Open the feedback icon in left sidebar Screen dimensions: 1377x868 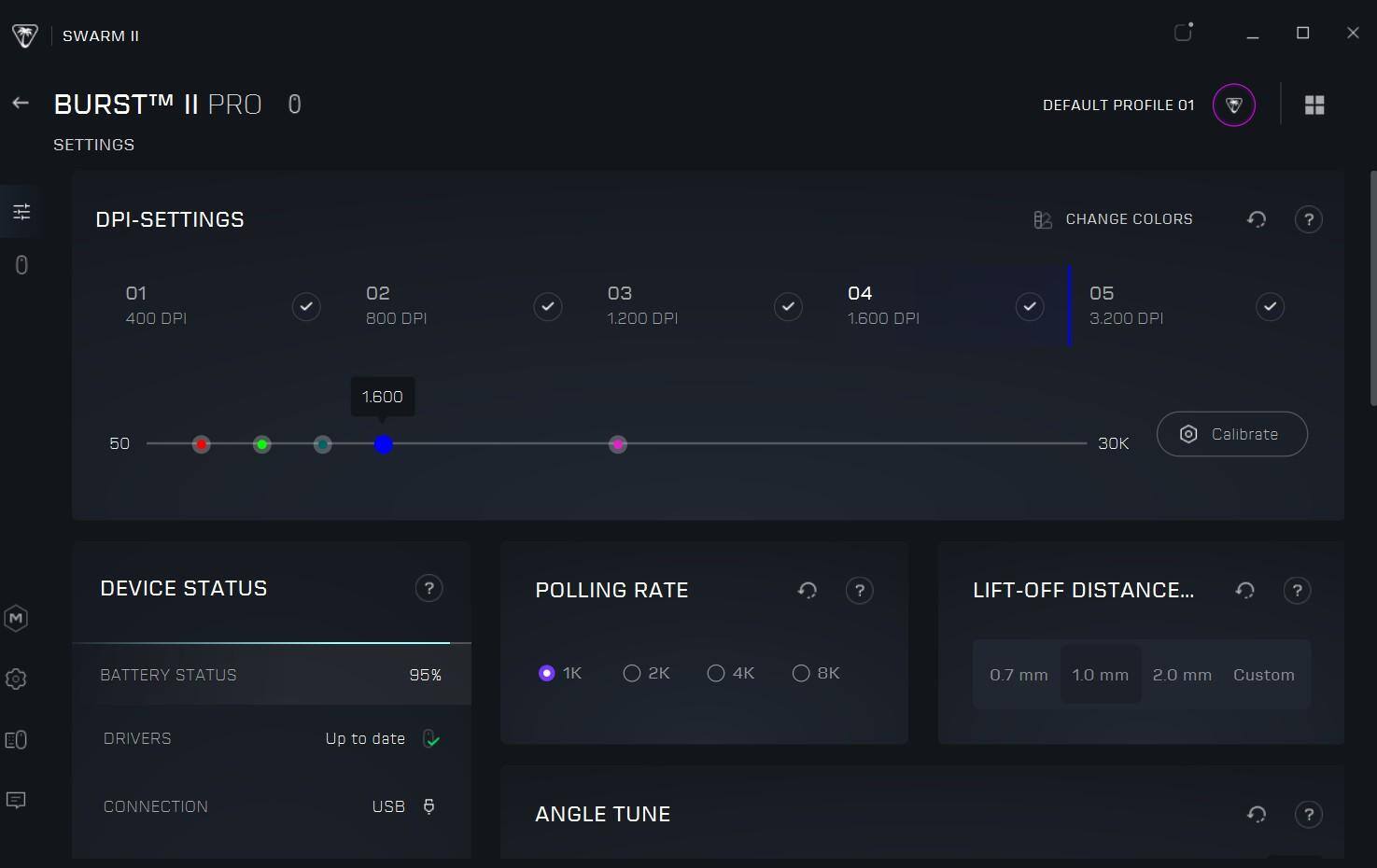point(16,801)
